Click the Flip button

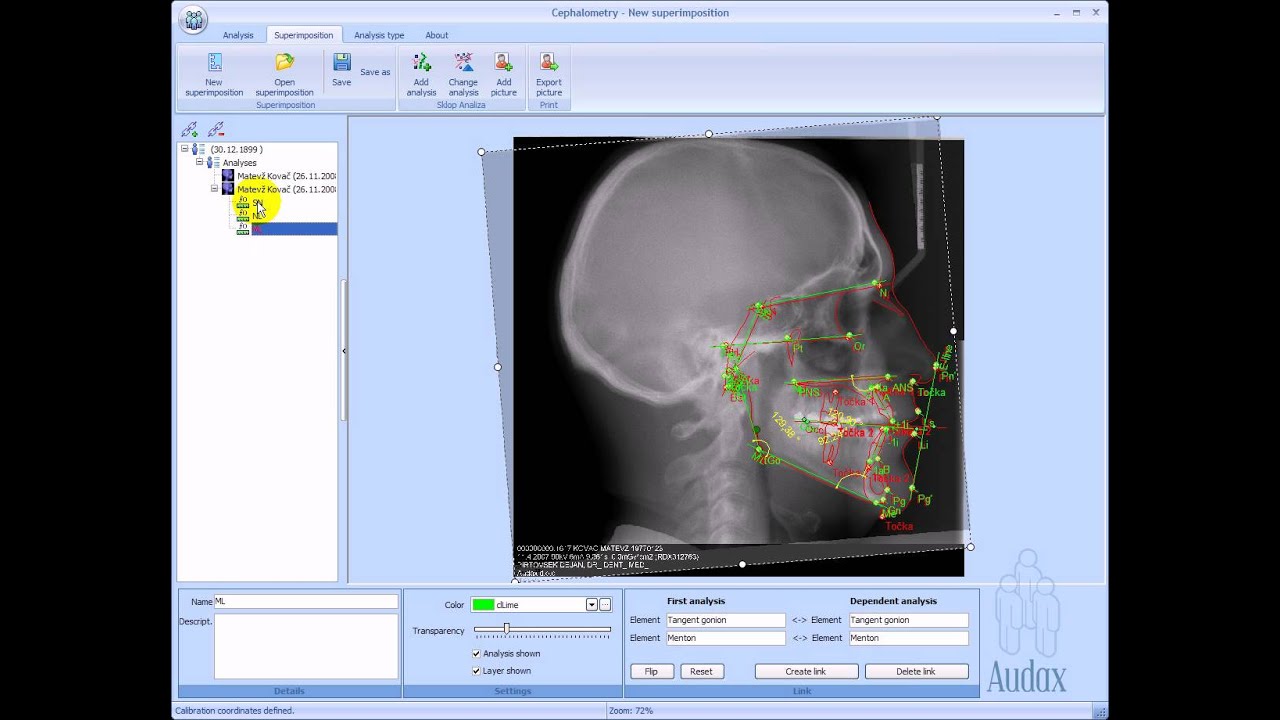[x=651, y=671]
